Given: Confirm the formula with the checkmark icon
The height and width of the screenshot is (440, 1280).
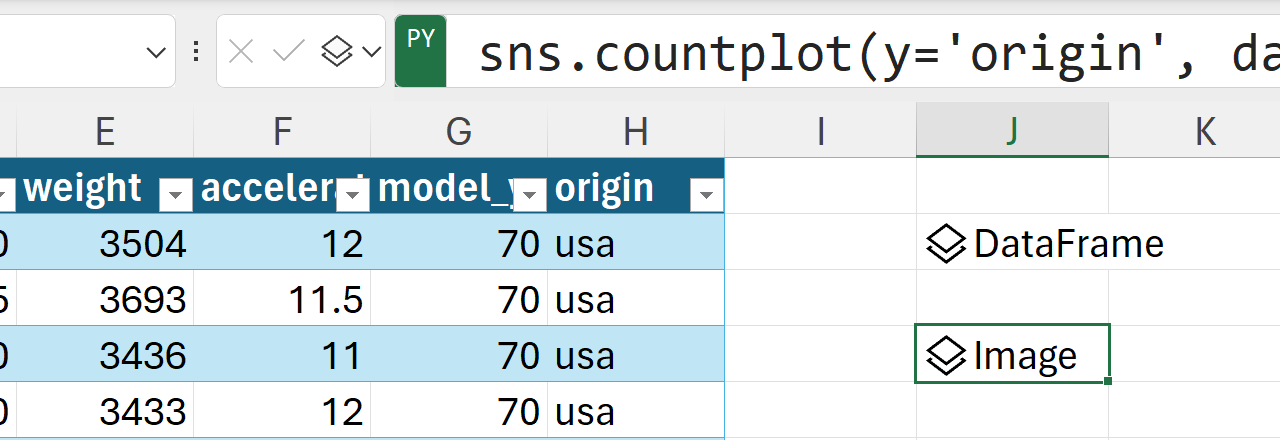Looking at the screenshot, I should (x=289, y=51).
